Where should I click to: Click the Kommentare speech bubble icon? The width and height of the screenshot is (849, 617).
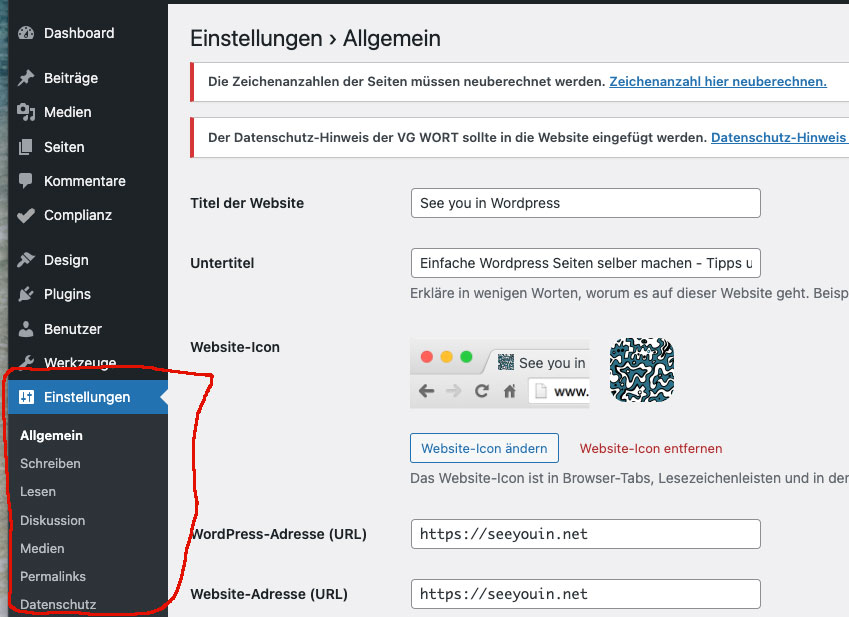(x=26, y=181)
